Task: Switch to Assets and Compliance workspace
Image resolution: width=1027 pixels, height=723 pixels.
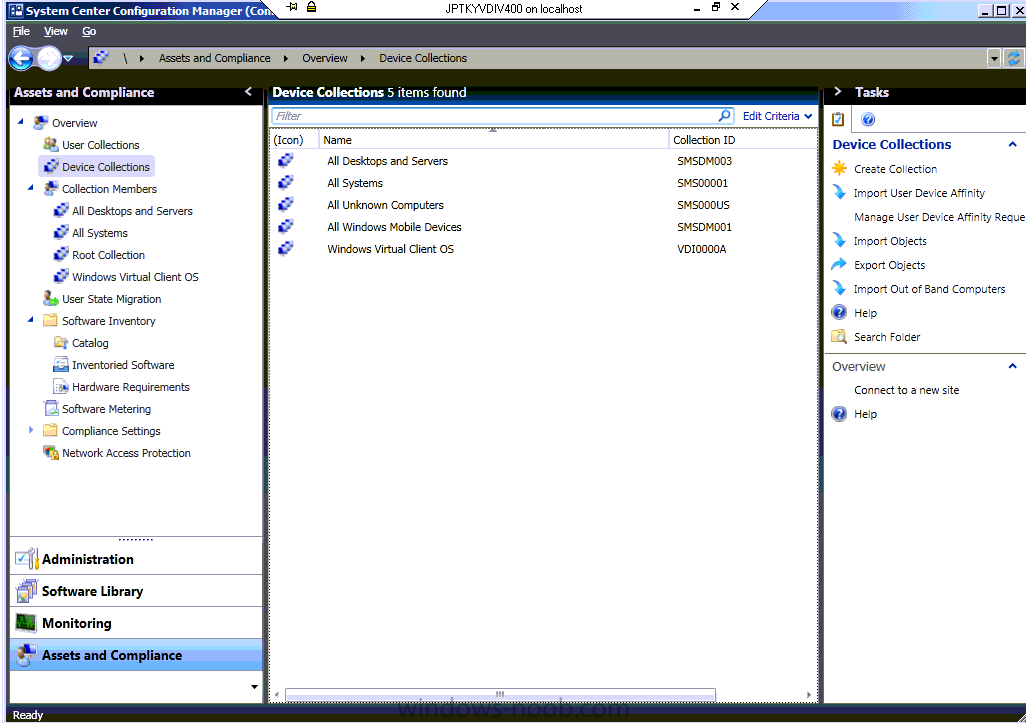Action: pyautogui.click(x=136, y=655)
